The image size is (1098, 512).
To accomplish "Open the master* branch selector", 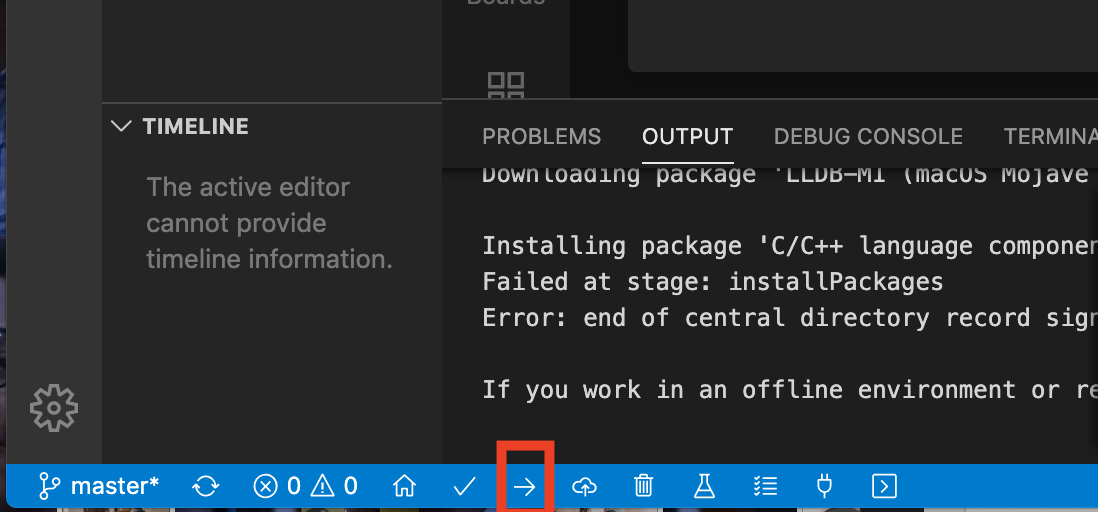I will [x=99, y=486].
